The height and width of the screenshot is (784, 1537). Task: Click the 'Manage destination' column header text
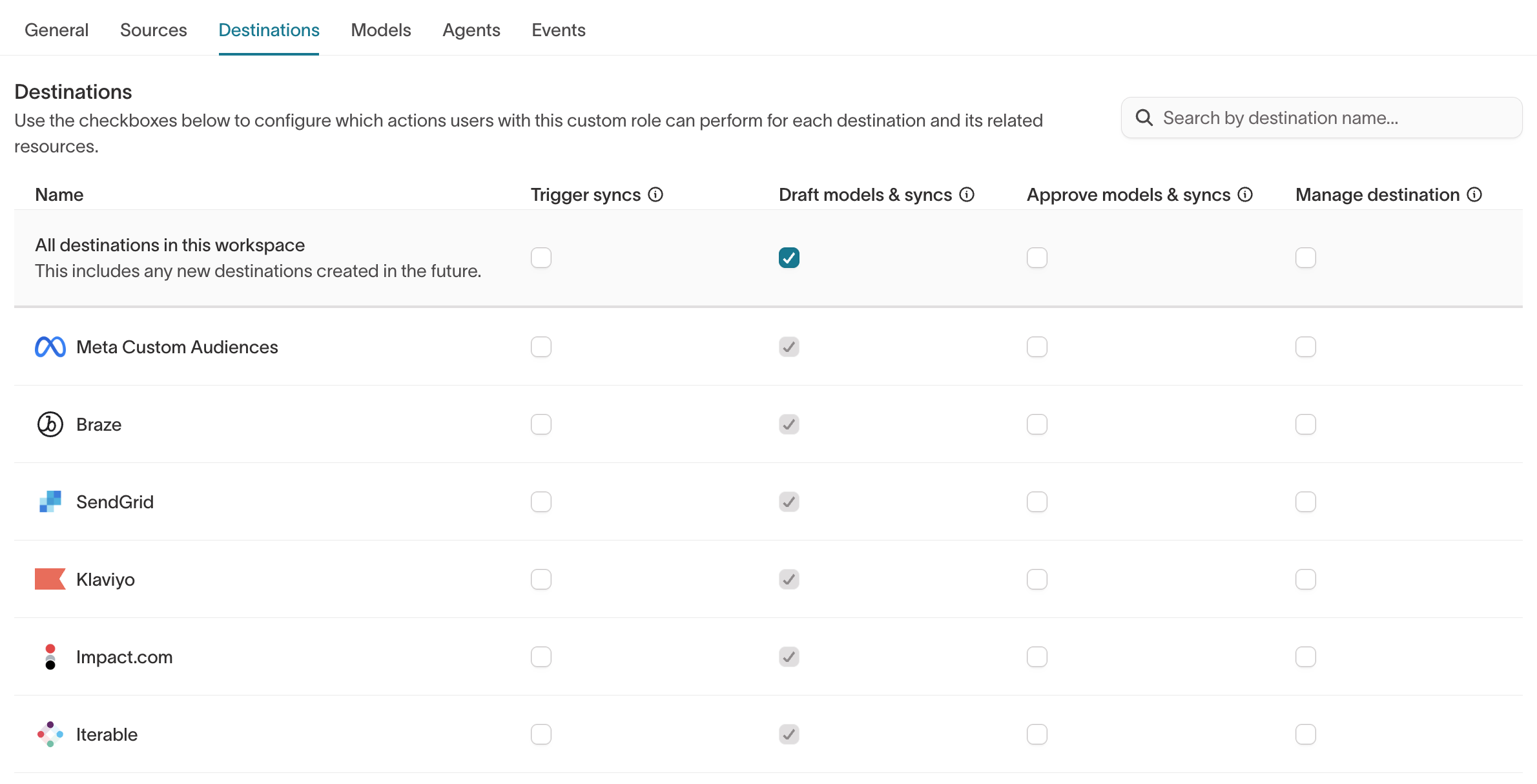tap(1377, 194)
